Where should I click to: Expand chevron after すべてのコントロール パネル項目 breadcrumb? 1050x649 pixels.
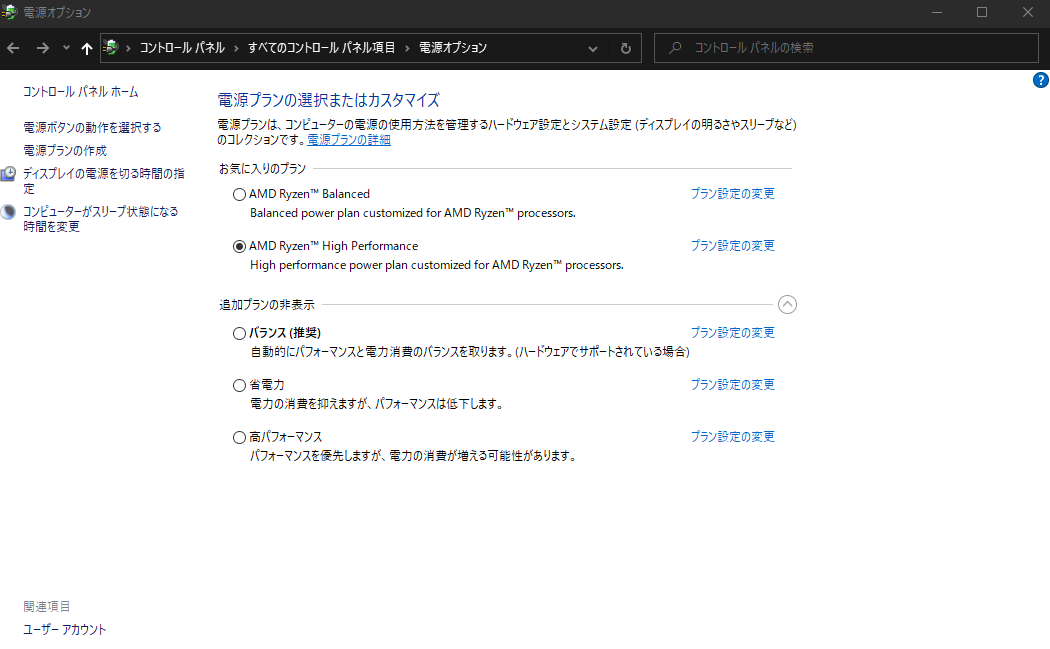pyautogui.click(x=407, y=48)
